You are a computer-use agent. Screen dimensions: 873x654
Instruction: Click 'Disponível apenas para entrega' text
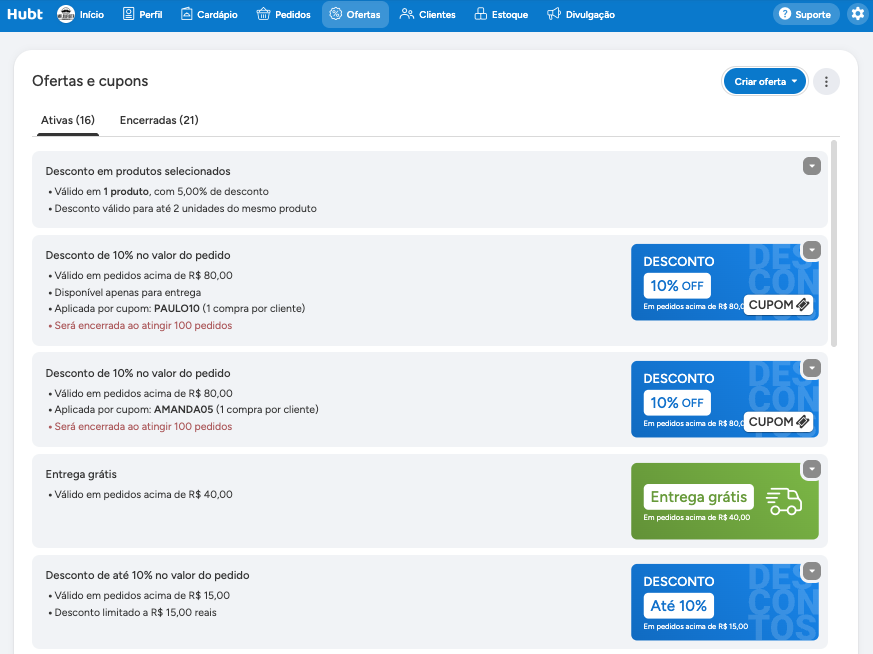tap(127, 293)
